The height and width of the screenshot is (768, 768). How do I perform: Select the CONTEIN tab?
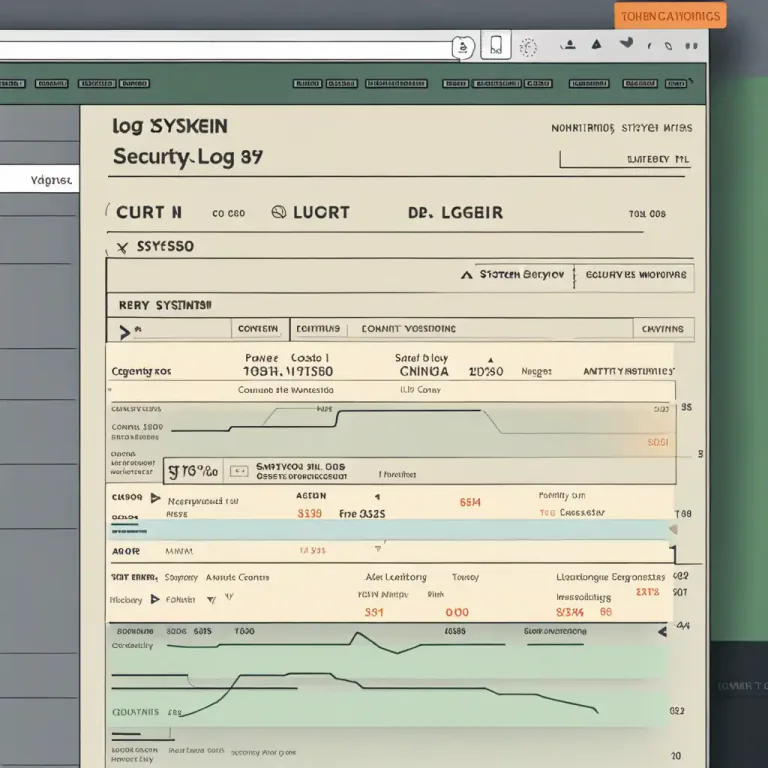click(x=258, y=329)
